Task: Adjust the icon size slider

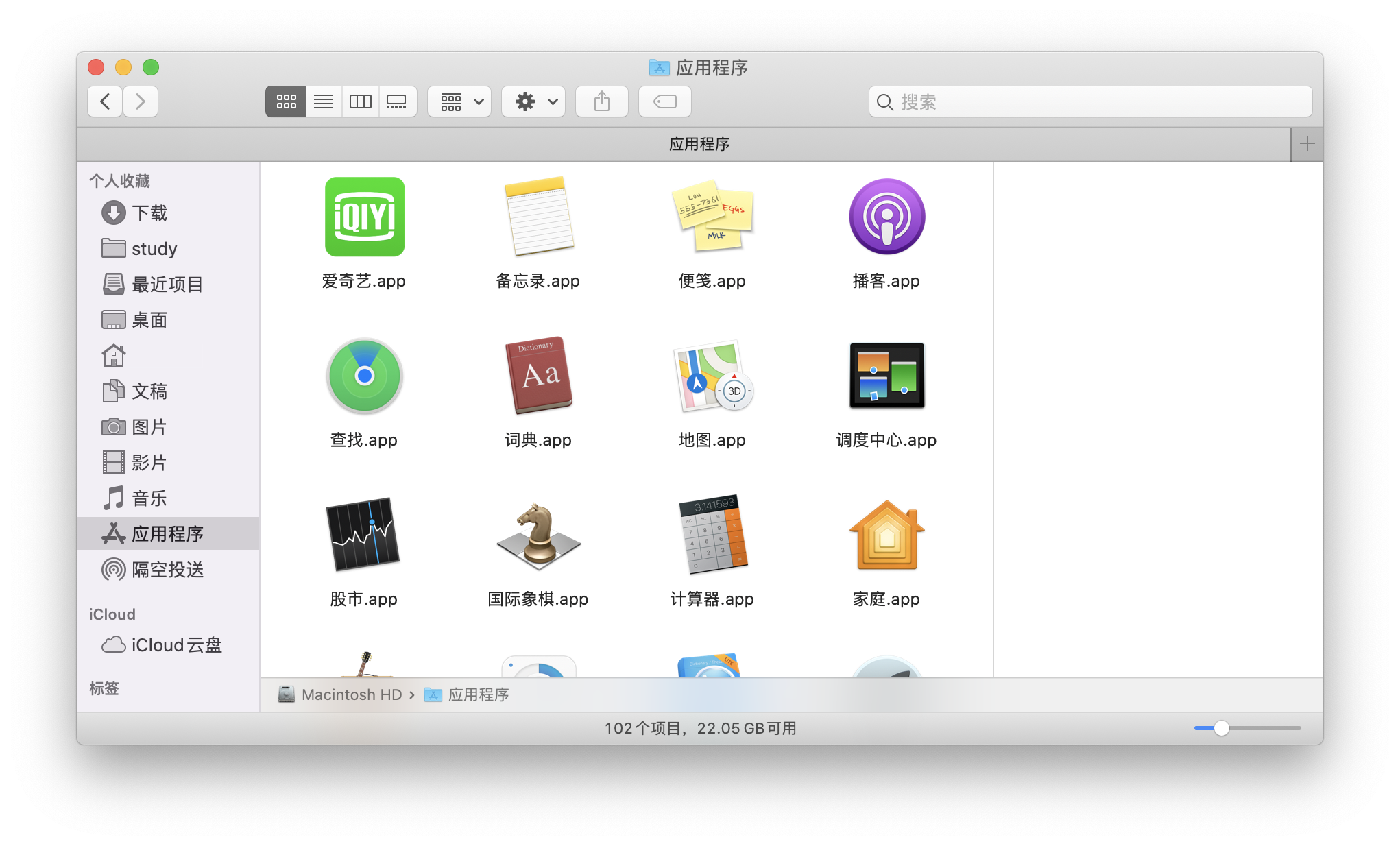Action: (1221, 728)
